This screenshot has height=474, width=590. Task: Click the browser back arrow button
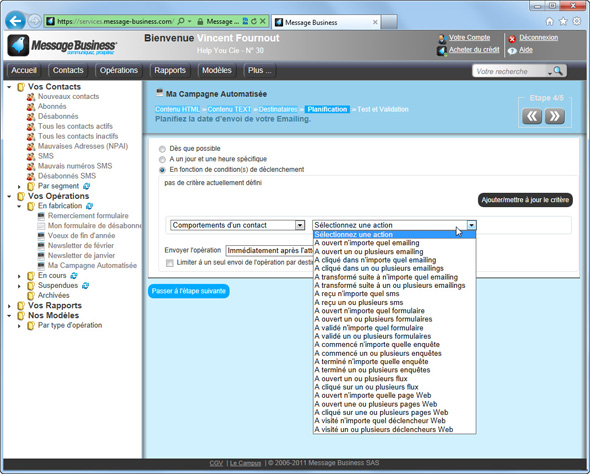pyautogui.click(x=15, y=21)
